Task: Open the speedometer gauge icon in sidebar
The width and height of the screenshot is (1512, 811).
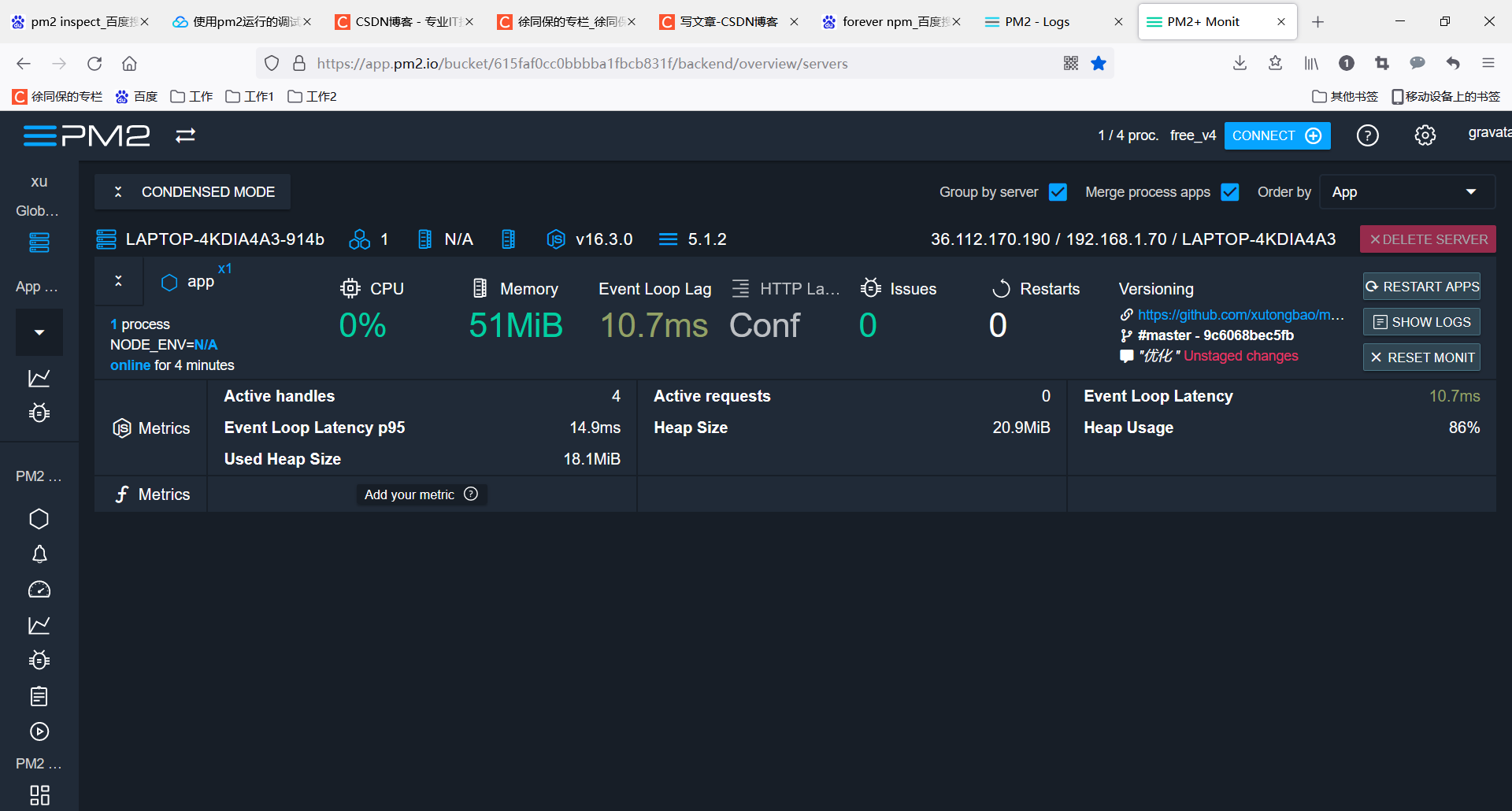Action: pos(39,590)
